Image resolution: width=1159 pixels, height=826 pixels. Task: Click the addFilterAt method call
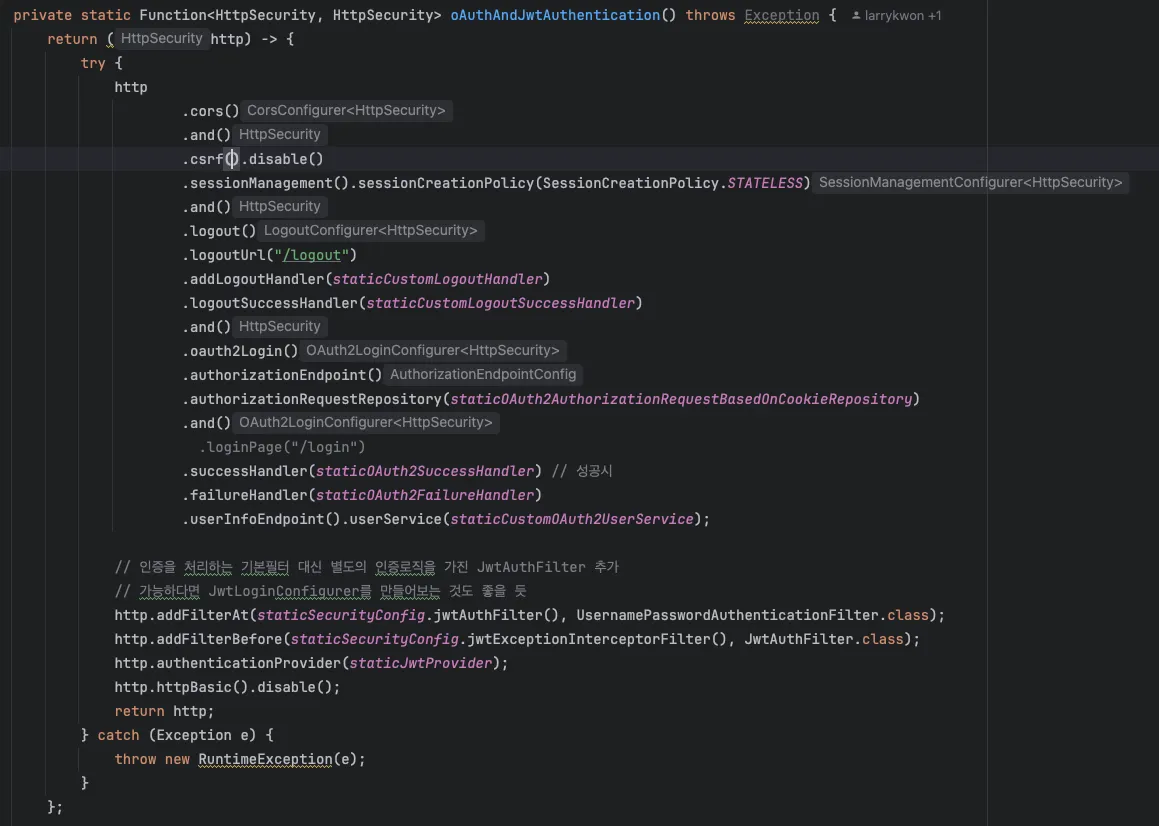point(202,615)
